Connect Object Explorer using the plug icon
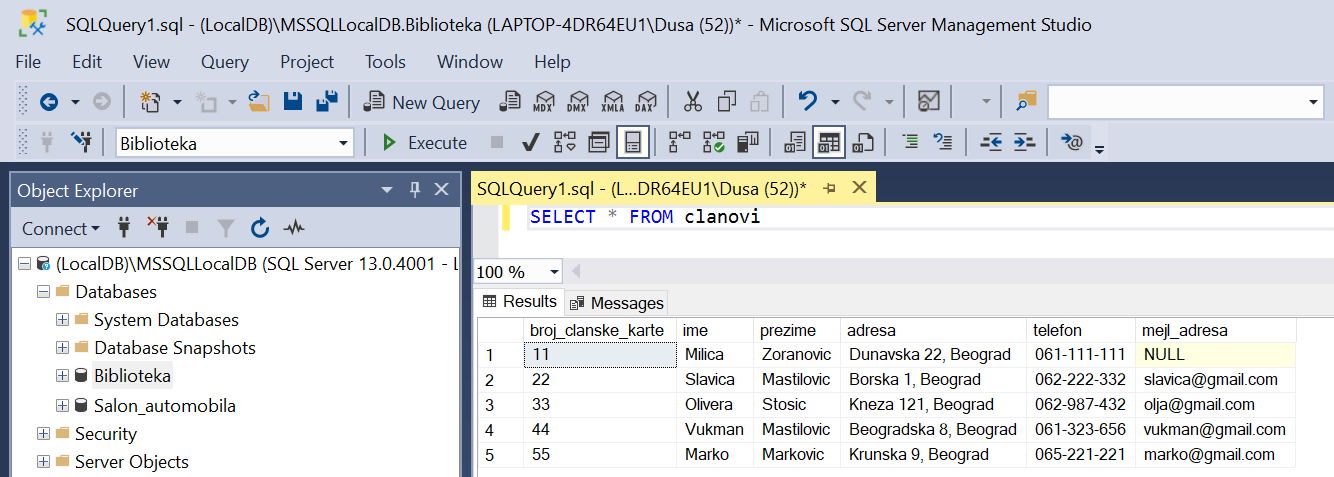 [124, 228]
